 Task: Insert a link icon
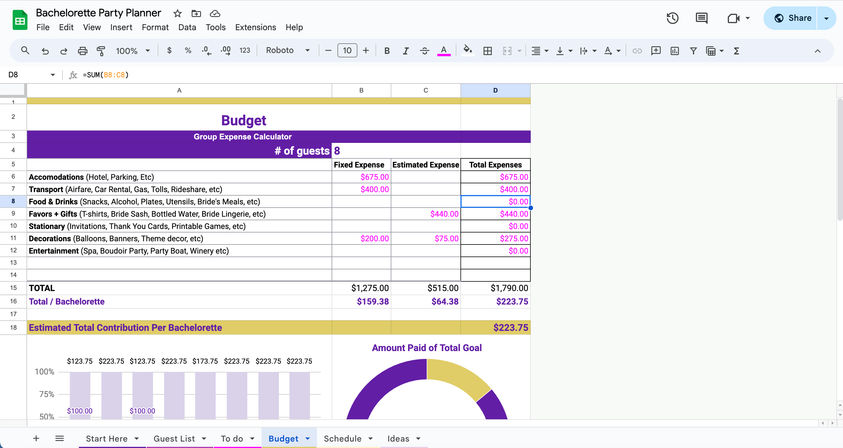point(637,51)
